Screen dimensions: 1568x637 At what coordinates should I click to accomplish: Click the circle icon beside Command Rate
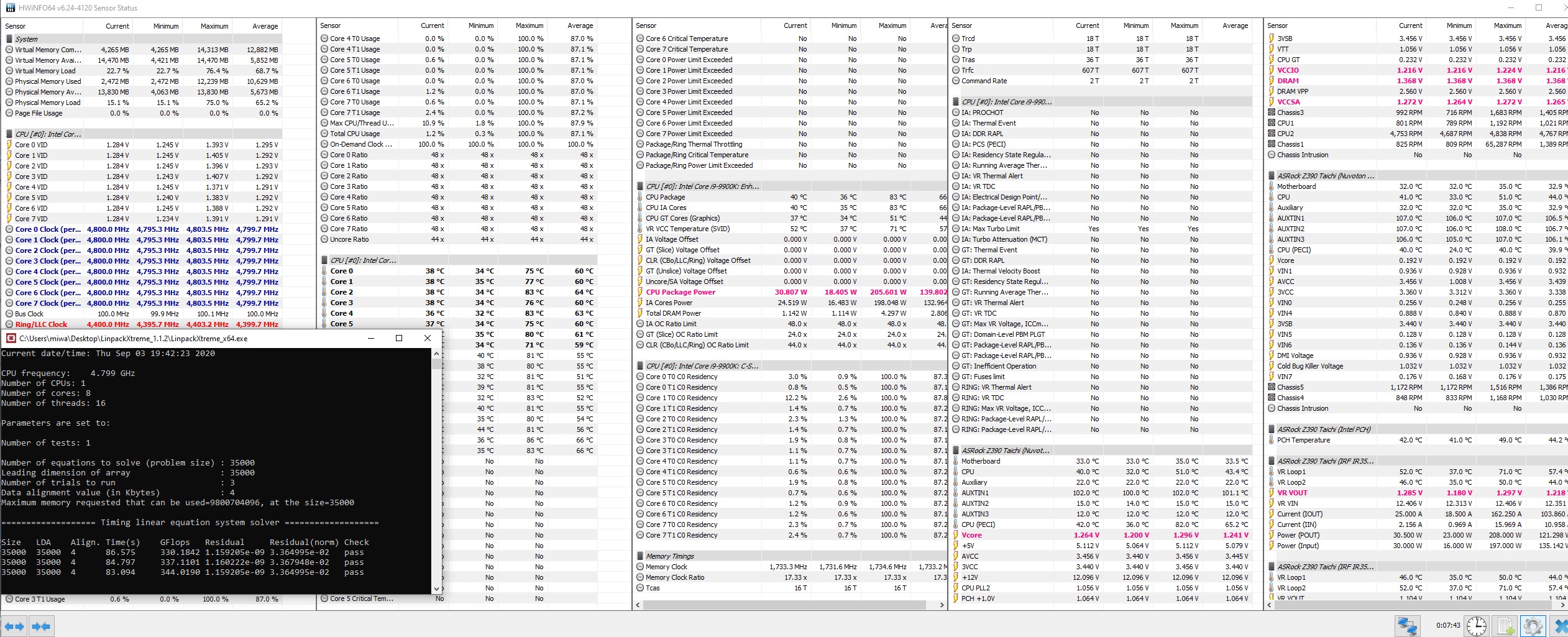[x=956, y=81]
